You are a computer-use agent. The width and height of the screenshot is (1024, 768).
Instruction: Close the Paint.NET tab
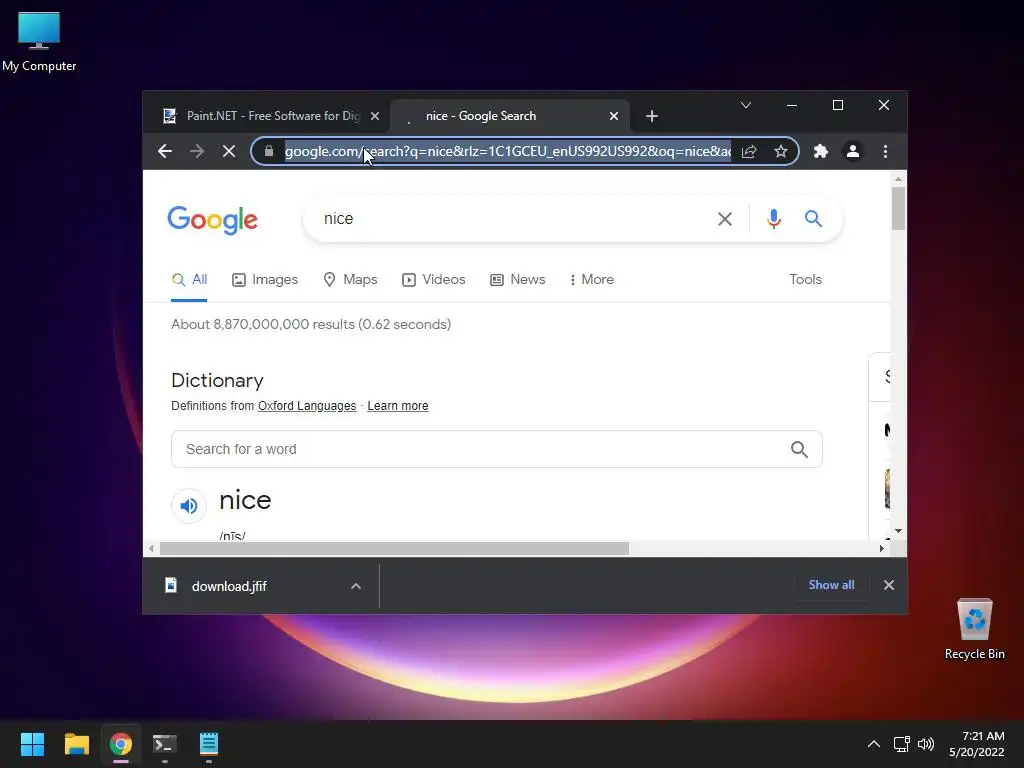point(375,116)
